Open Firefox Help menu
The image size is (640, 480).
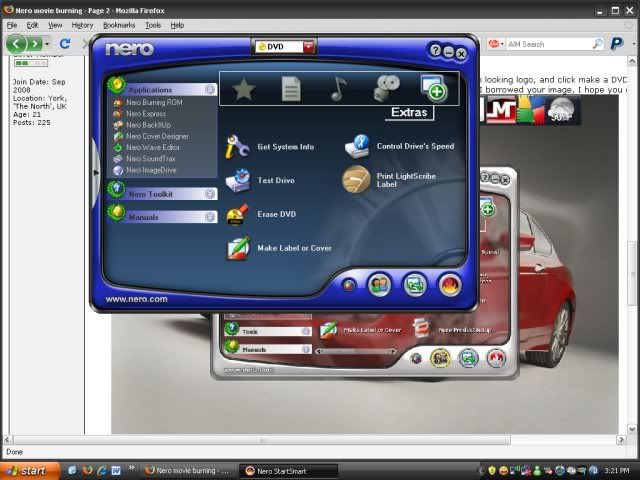point(177,25)
